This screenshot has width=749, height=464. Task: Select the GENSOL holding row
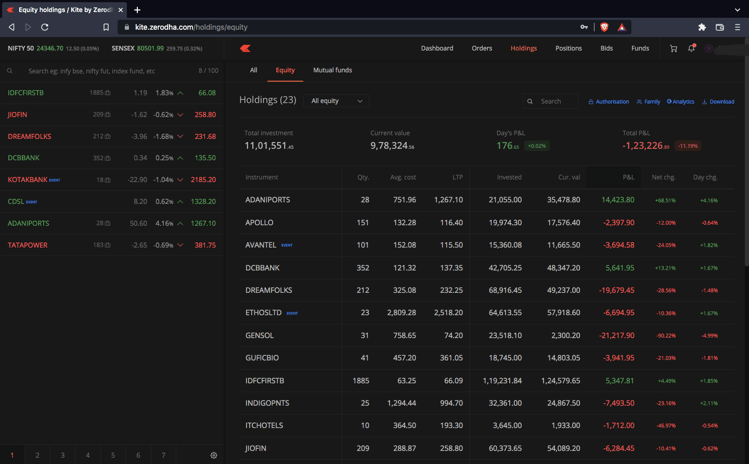pyautogui.click(x=486, y=335)
